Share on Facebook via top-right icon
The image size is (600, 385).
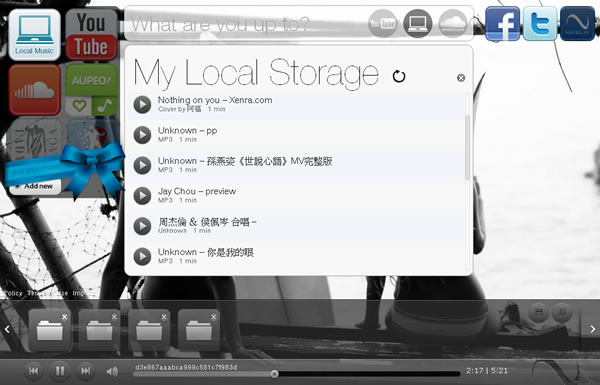[502, 23]
